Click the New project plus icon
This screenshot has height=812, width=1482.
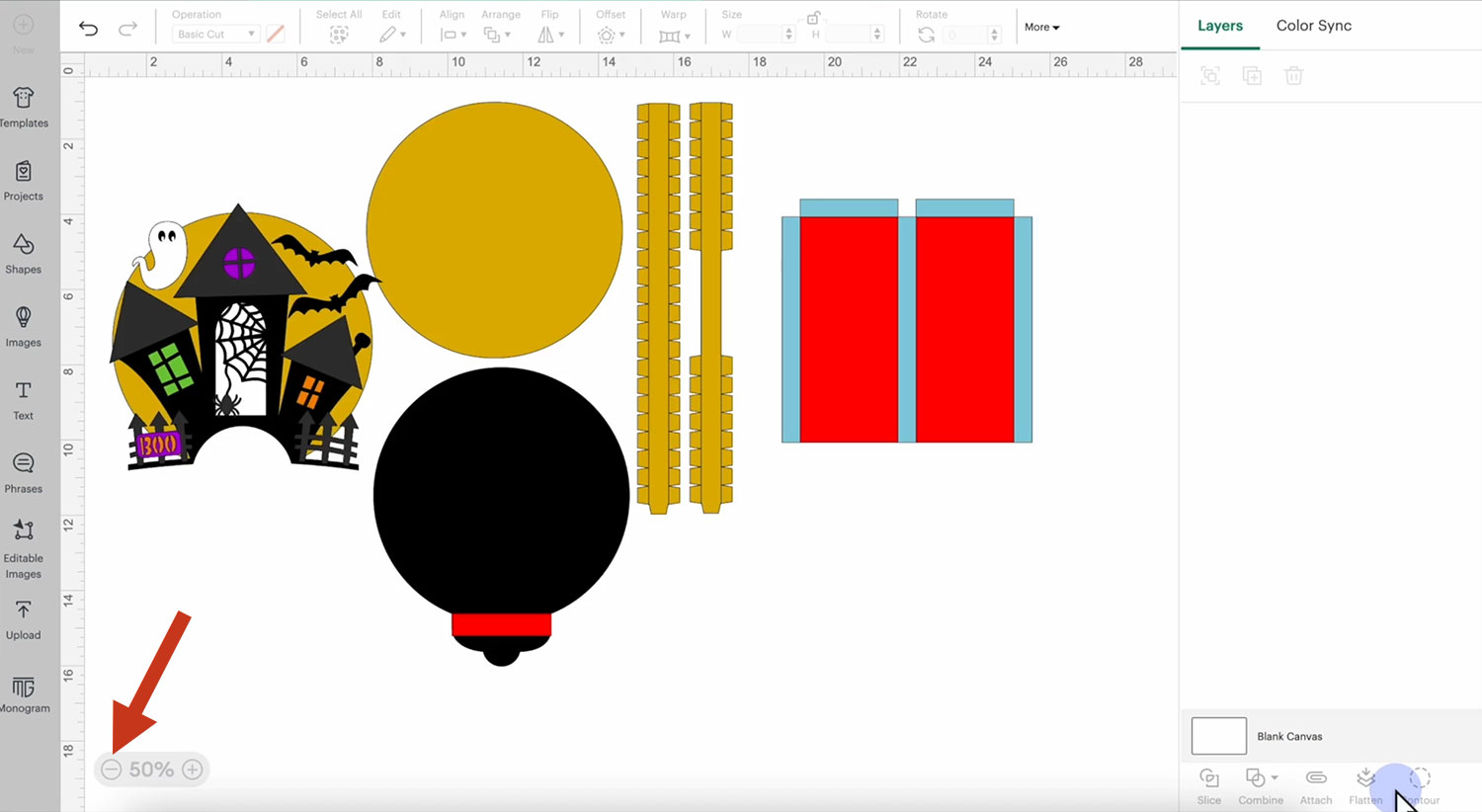24,24
